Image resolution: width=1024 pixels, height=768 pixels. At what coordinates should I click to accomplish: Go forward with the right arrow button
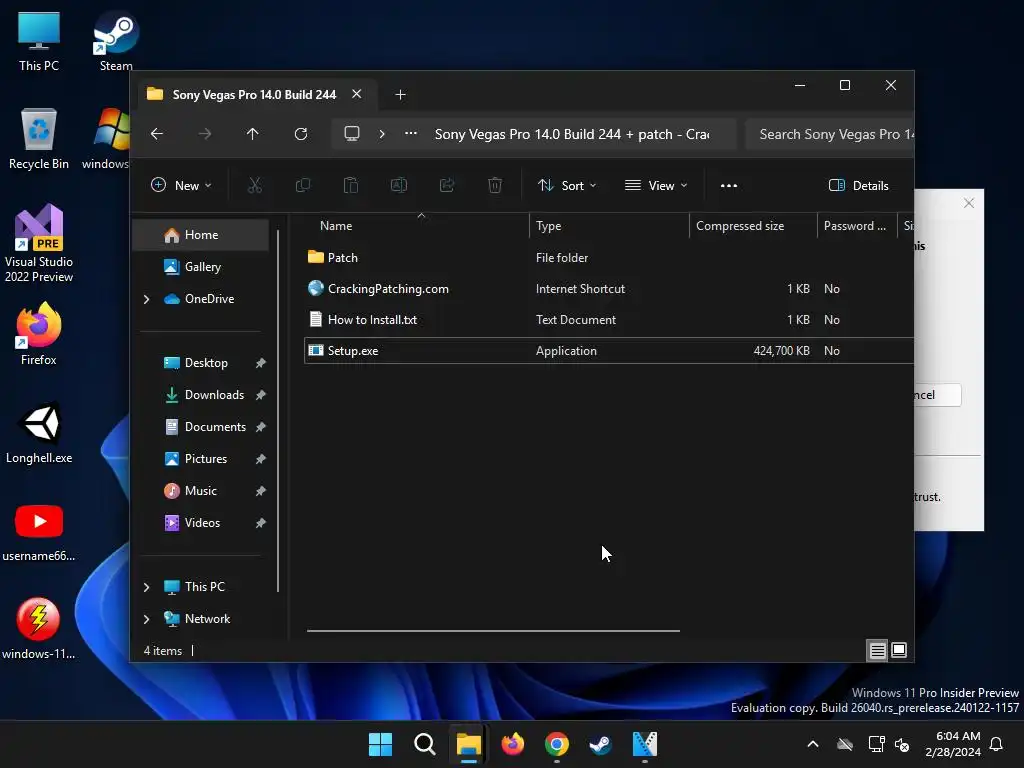tap(205, 134)
